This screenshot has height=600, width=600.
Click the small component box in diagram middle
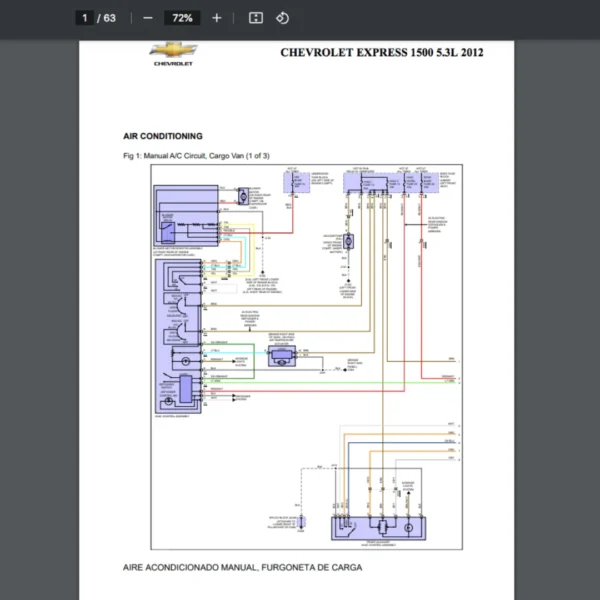coord(283,355)
